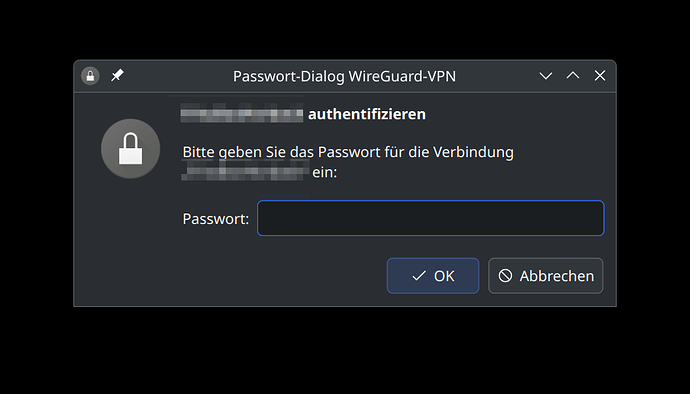Click the 'Passwort-Dialog WireGuard-VPN' window title
This screenshot has height=394, width=690.
[345, 76]
